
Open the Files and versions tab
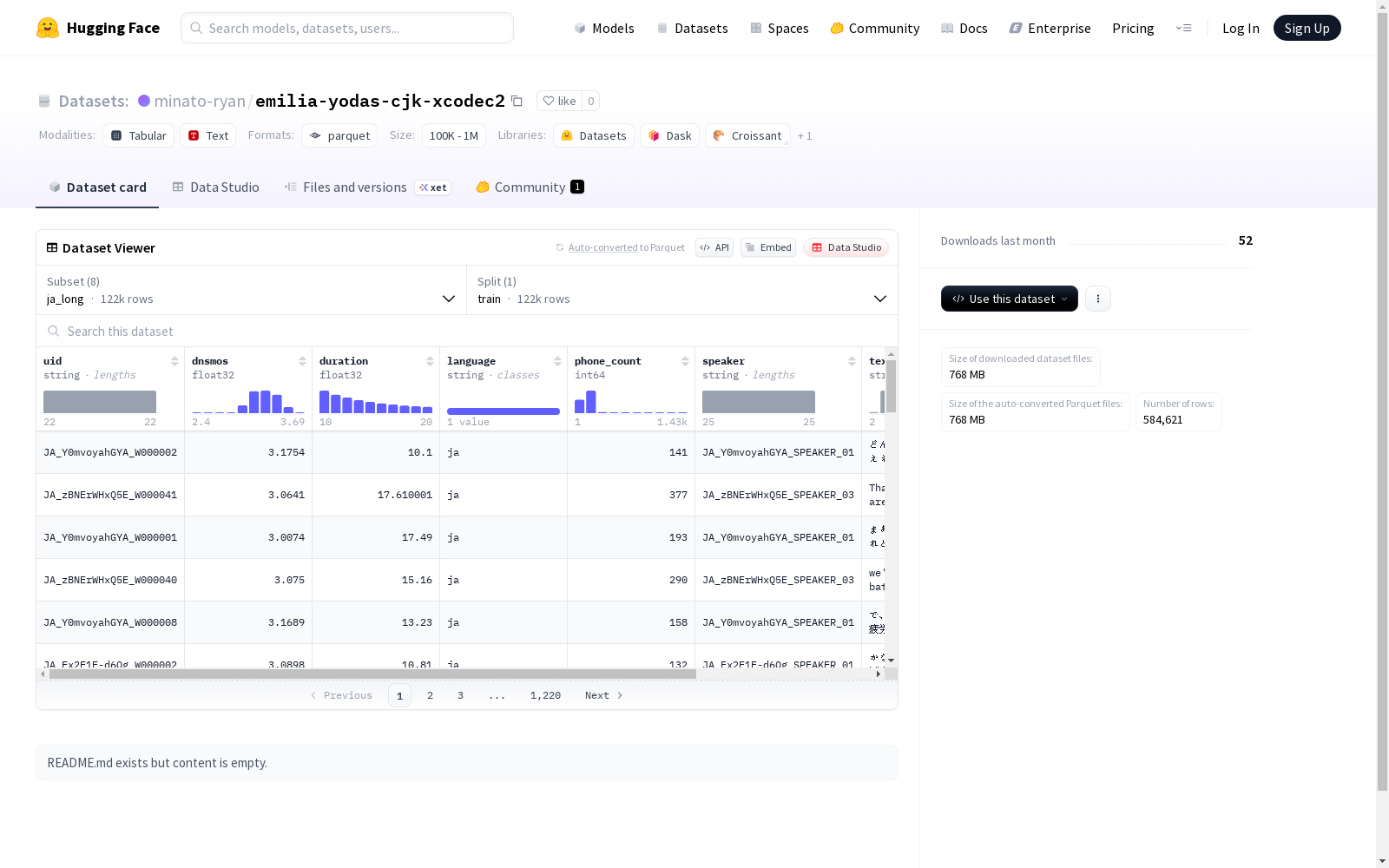(x=367, y=187)
